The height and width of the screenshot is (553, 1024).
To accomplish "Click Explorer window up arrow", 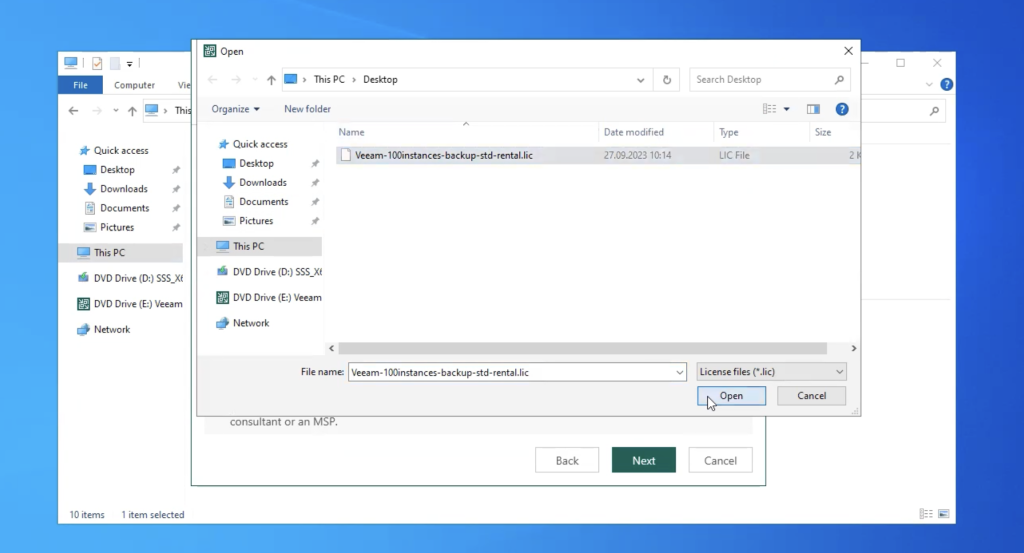I will [x=132, y=111].
